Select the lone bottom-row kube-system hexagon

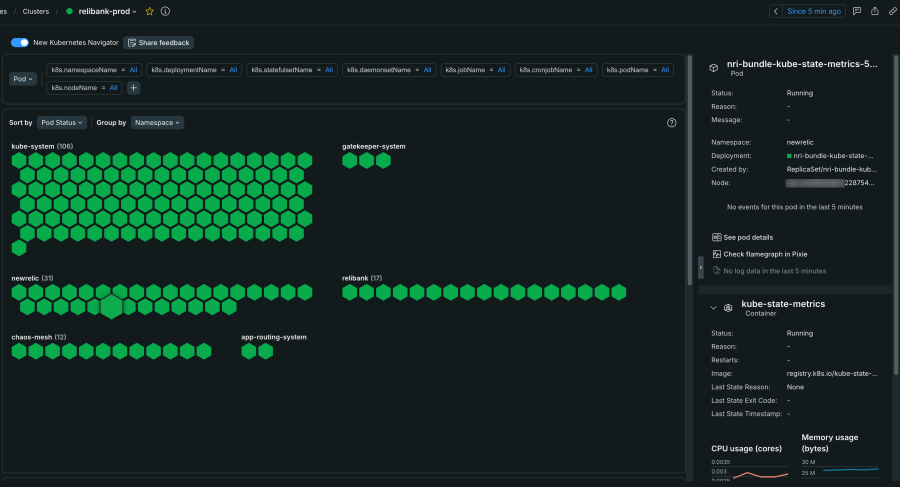click(x=19, y=248)
